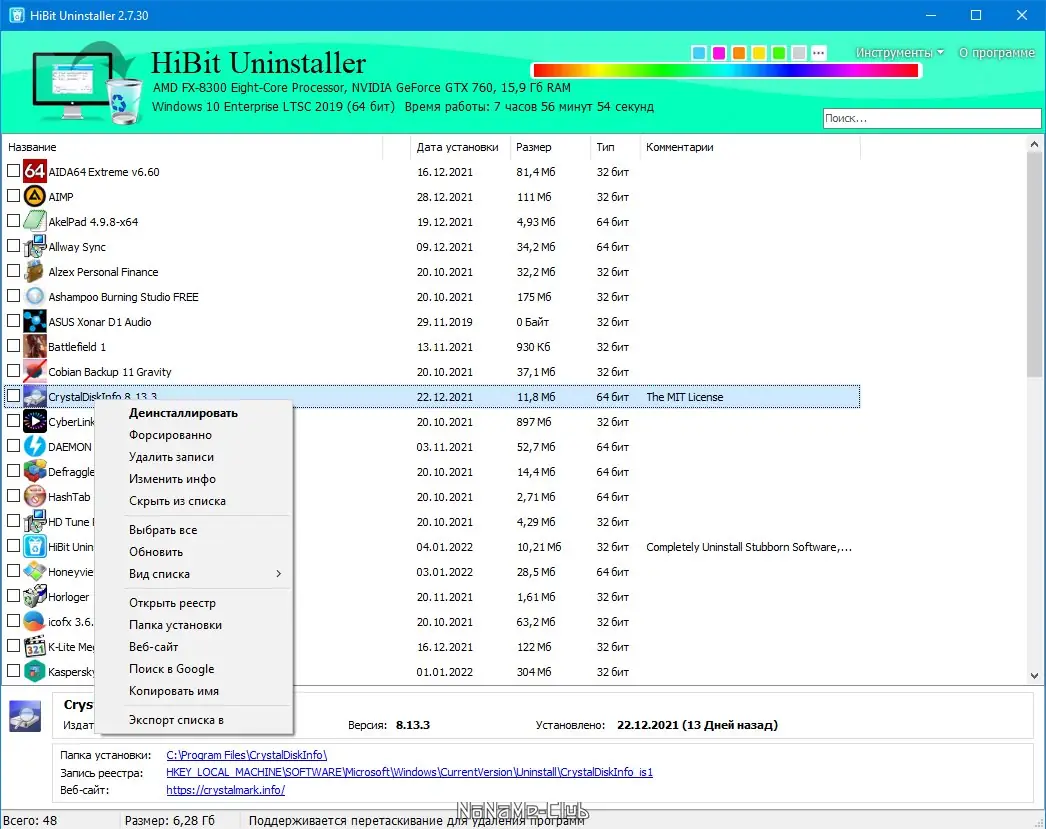Pick the orange theme color swatch
The width and height of the screenshot is (1046, 829).
tap(739, 53)
